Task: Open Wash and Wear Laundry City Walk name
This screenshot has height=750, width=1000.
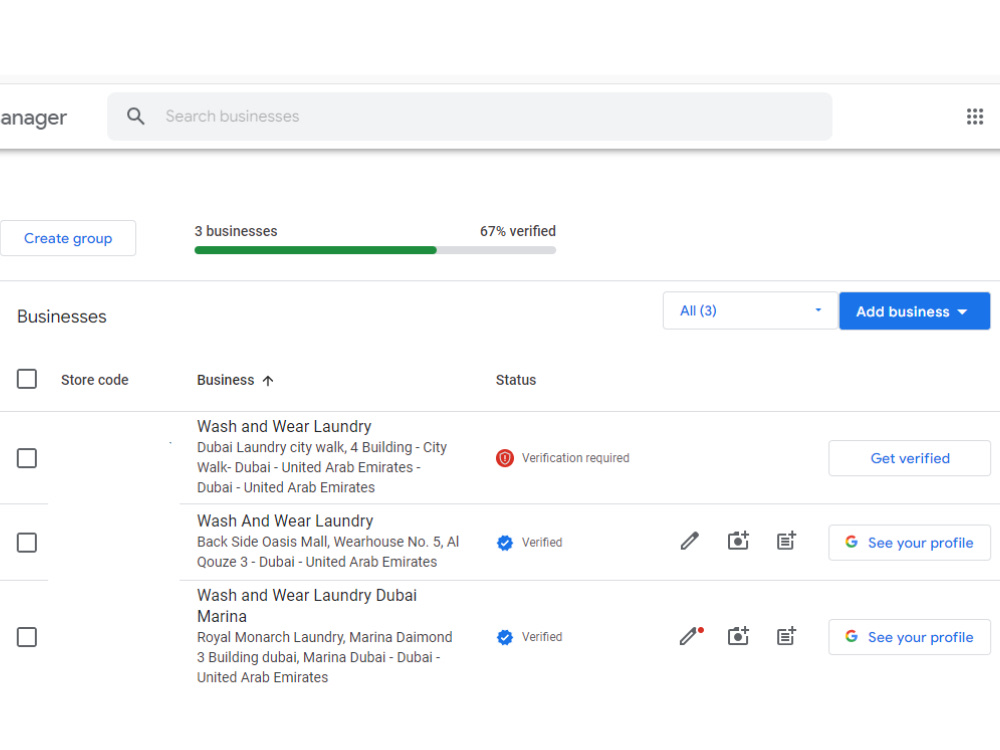Action: pyautogui.click(x=284, y=426)
